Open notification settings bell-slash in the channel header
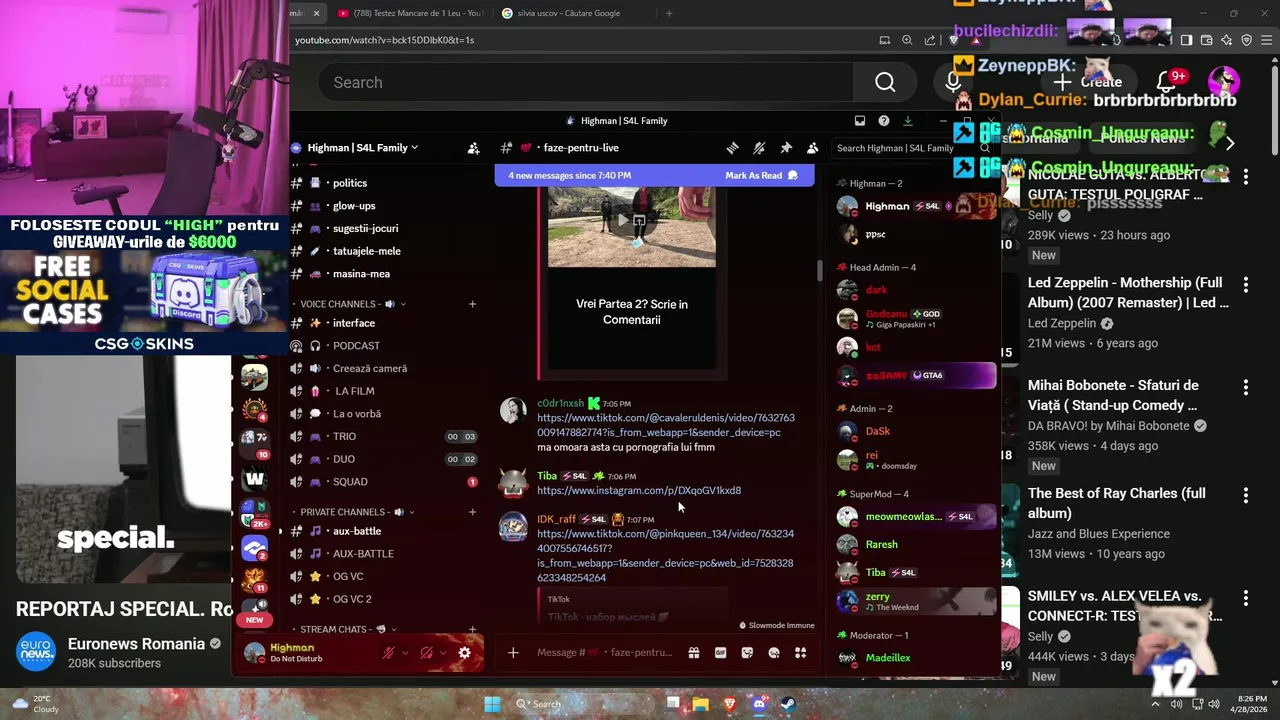Screen dimensions: 1280x720 point(759,148)
